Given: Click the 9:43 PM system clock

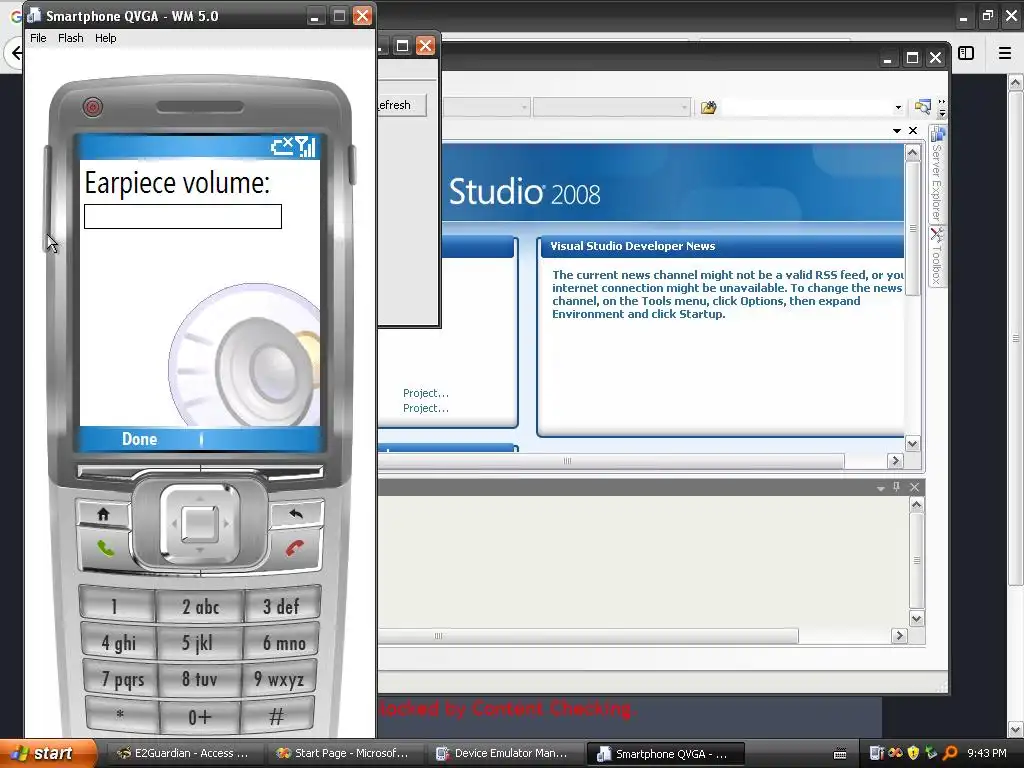Looking at the screenshot, I should click(987, 753).
